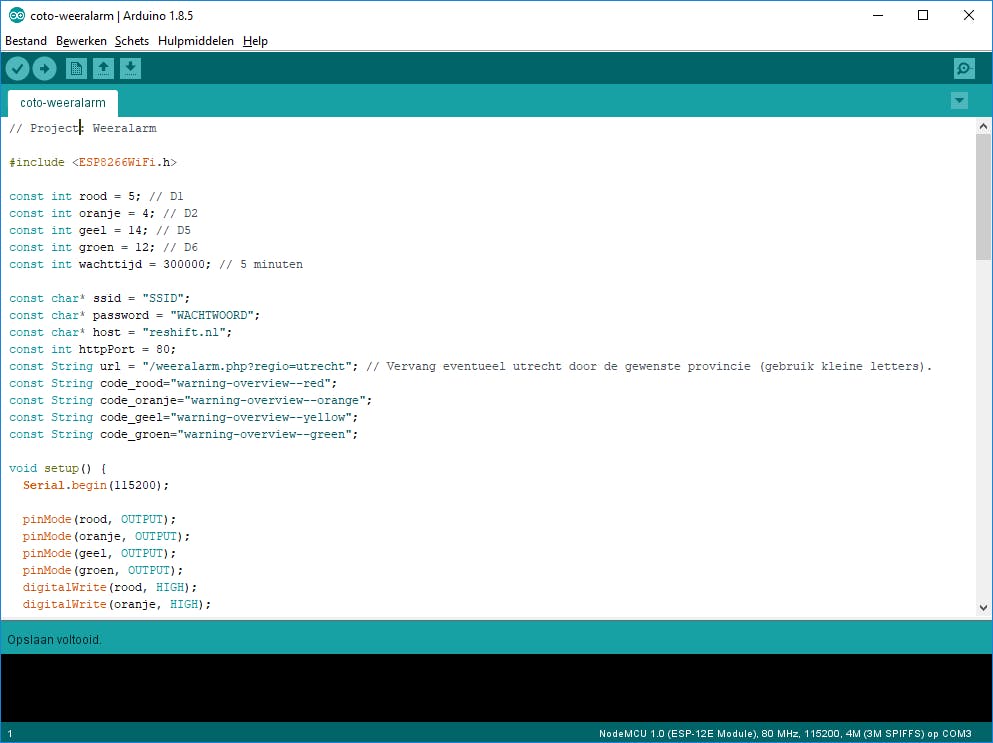Click the Save sketch down-arrow icon
Screen dimensions: 993x743
(130, 68)
